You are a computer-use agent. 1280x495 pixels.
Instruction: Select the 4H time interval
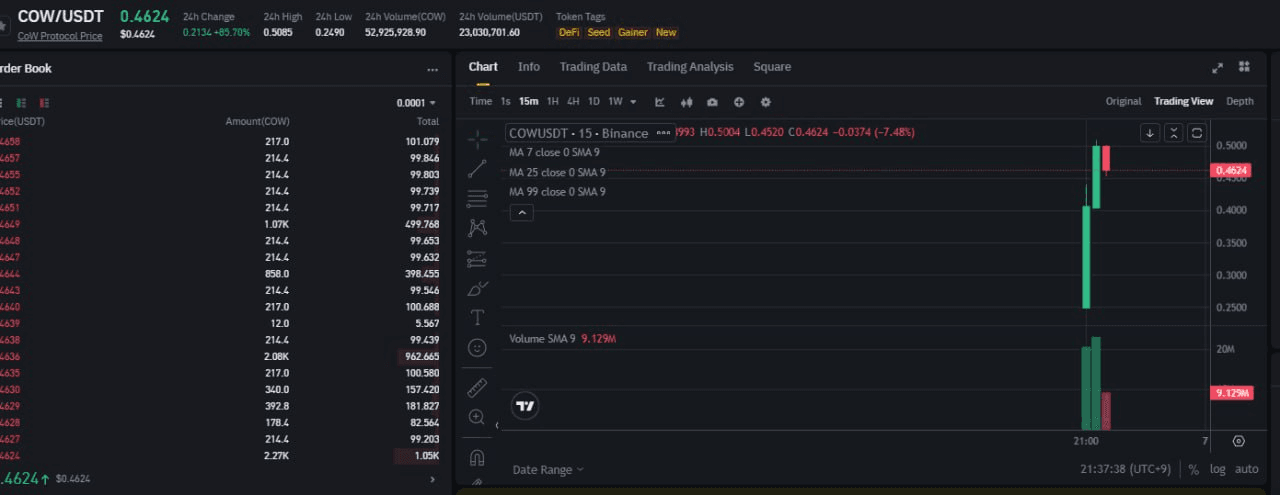pos(573,102)
